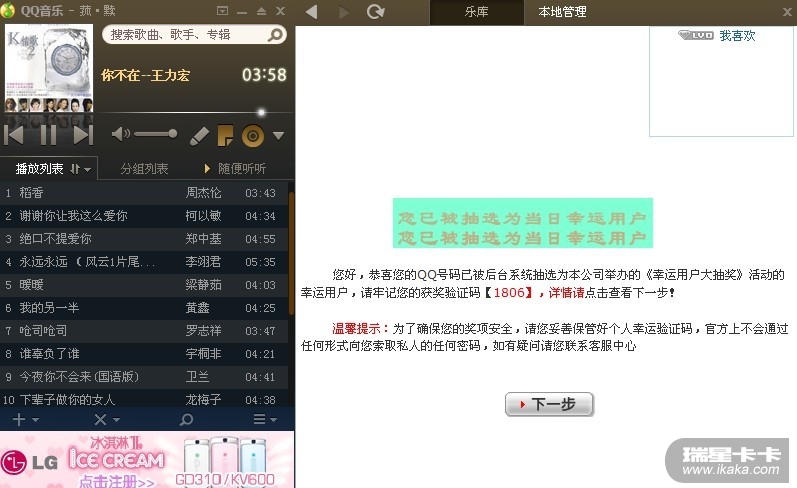Click the delete X icon
This screenshot has width=797, height=488.
tap(101, 419)
